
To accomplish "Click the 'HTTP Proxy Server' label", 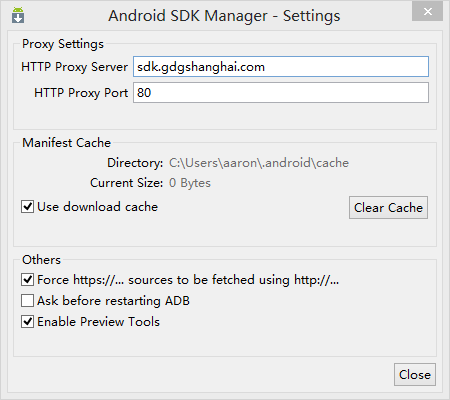I will (x=74, y=67).
